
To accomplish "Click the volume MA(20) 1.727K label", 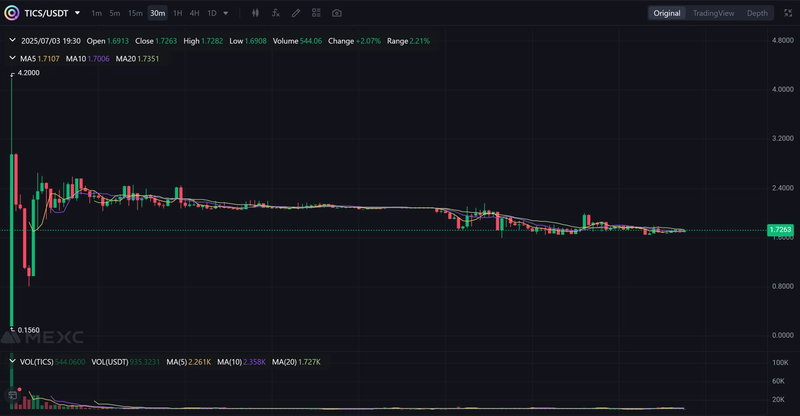I will pyautogui.click(x=296, y=362).
